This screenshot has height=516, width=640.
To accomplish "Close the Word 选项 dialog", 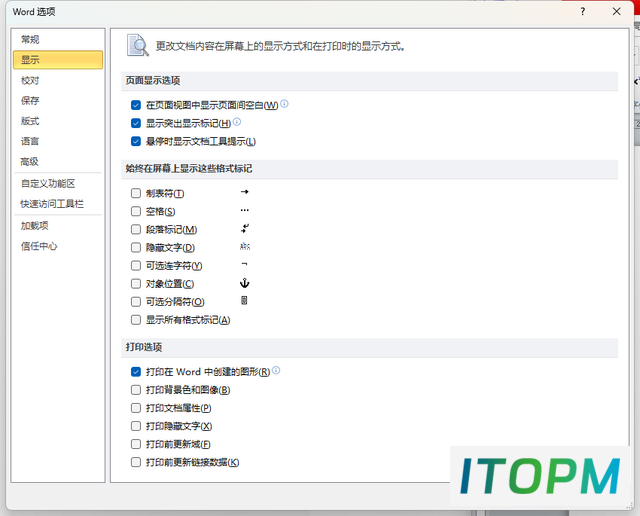I will (x=616, y=11).
